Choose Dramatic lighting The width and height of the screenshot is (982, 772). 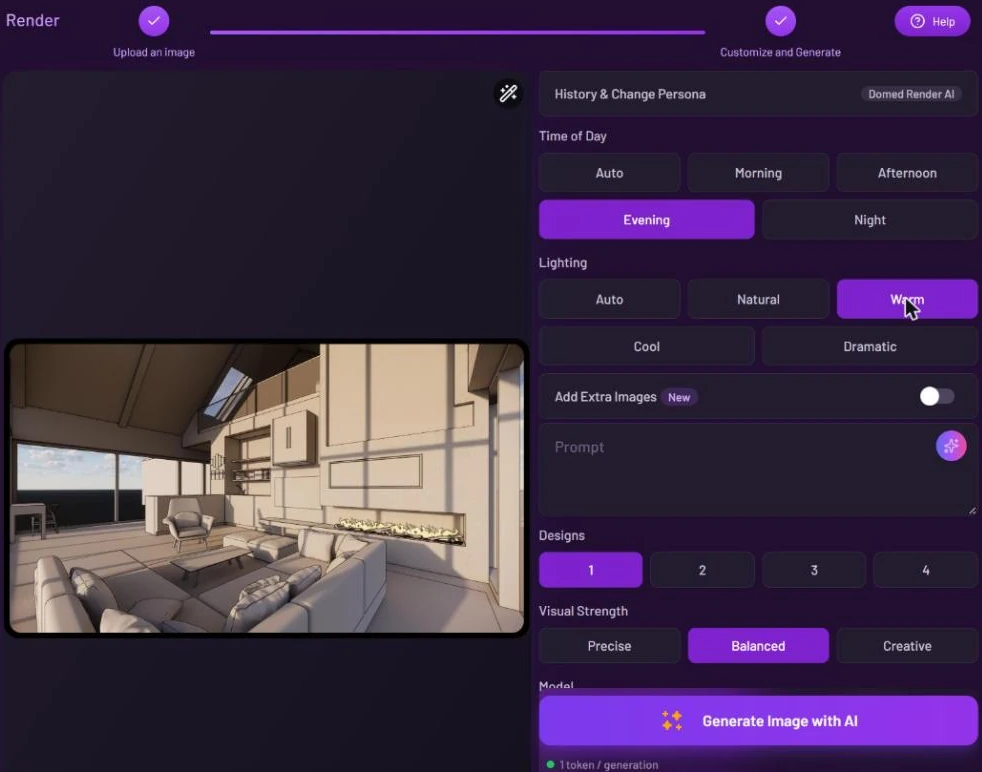[869, 346]
